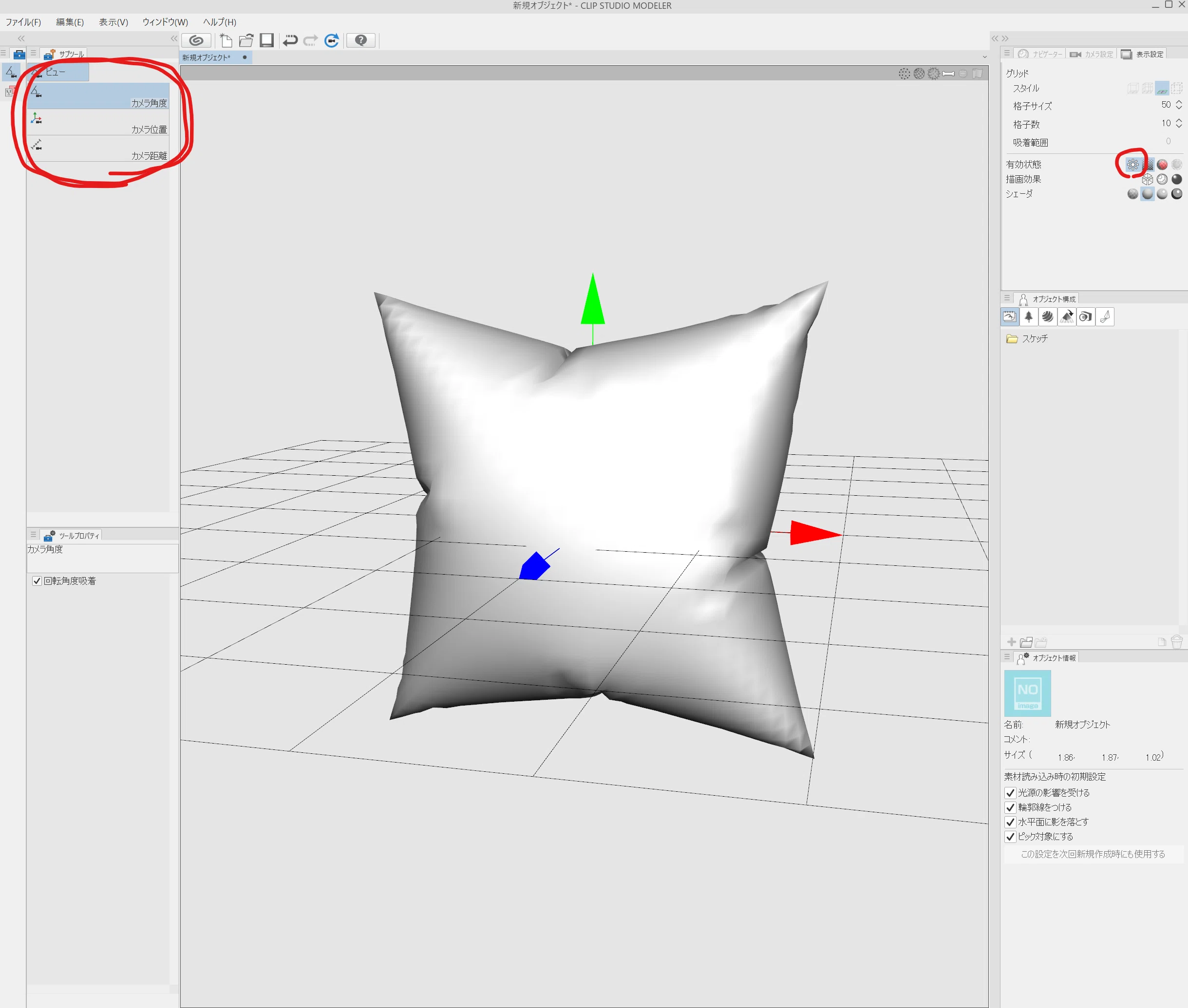Select the スケッチ folder in object tree
The height and width of the screenshot is (1008, 1188).
click(1027, 339)
